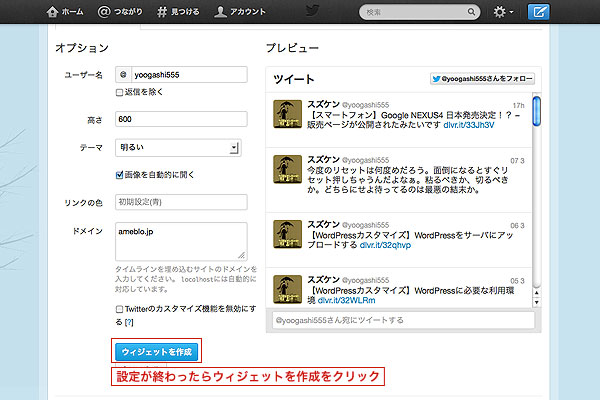Focus the 高さ height field with 600

point(181,119)
